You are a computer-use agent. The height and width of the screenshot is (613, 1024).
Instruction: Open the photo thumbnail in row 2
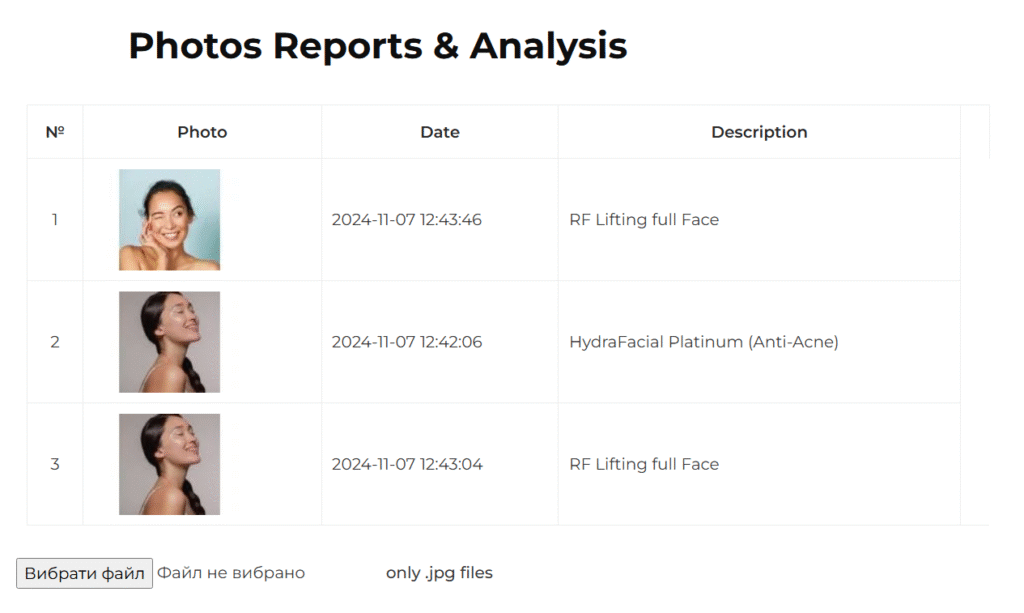click(x=169, y=342)
